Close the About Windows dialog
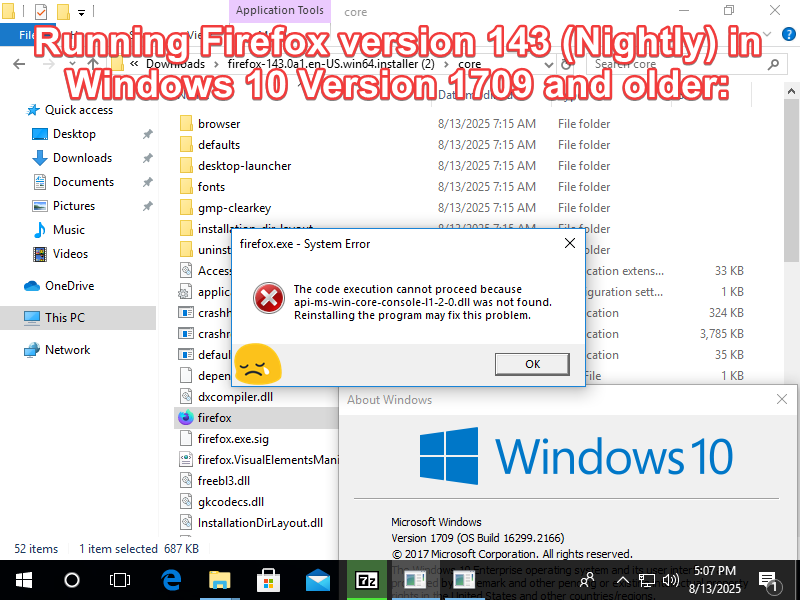Image resolution: width=800 pixels, height=600 pixels. click(x=782, y=399)
